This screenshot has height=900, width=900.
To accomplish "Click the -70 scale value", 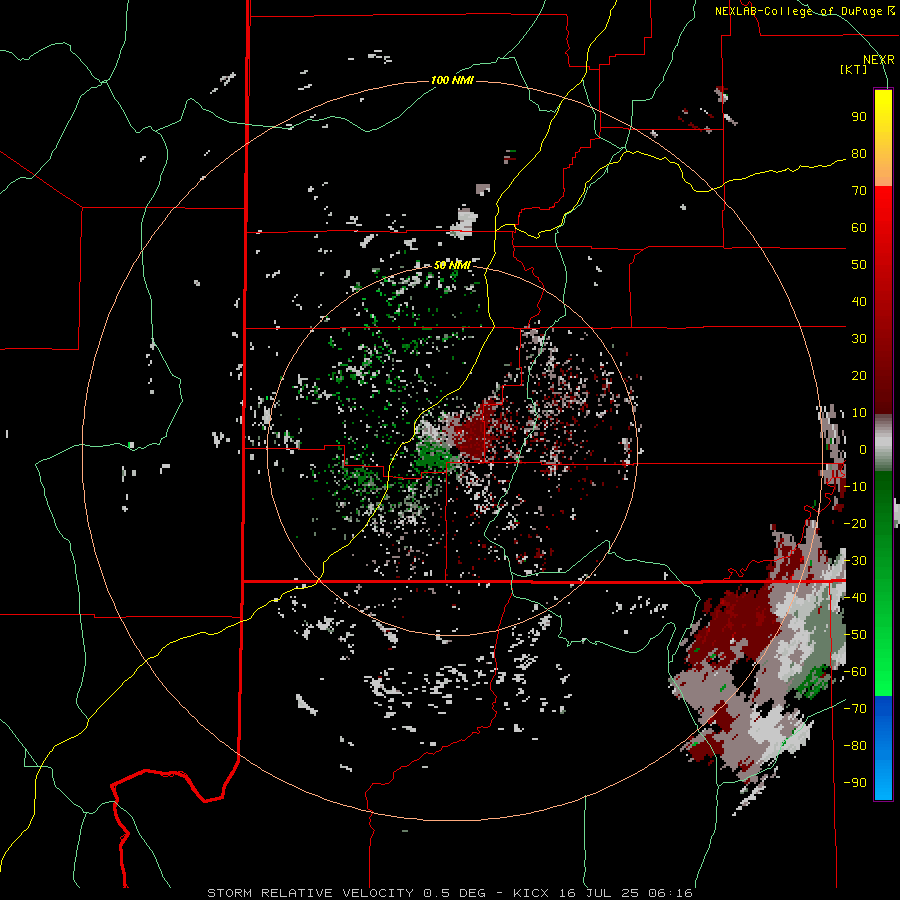I will [x=855, y=709].
